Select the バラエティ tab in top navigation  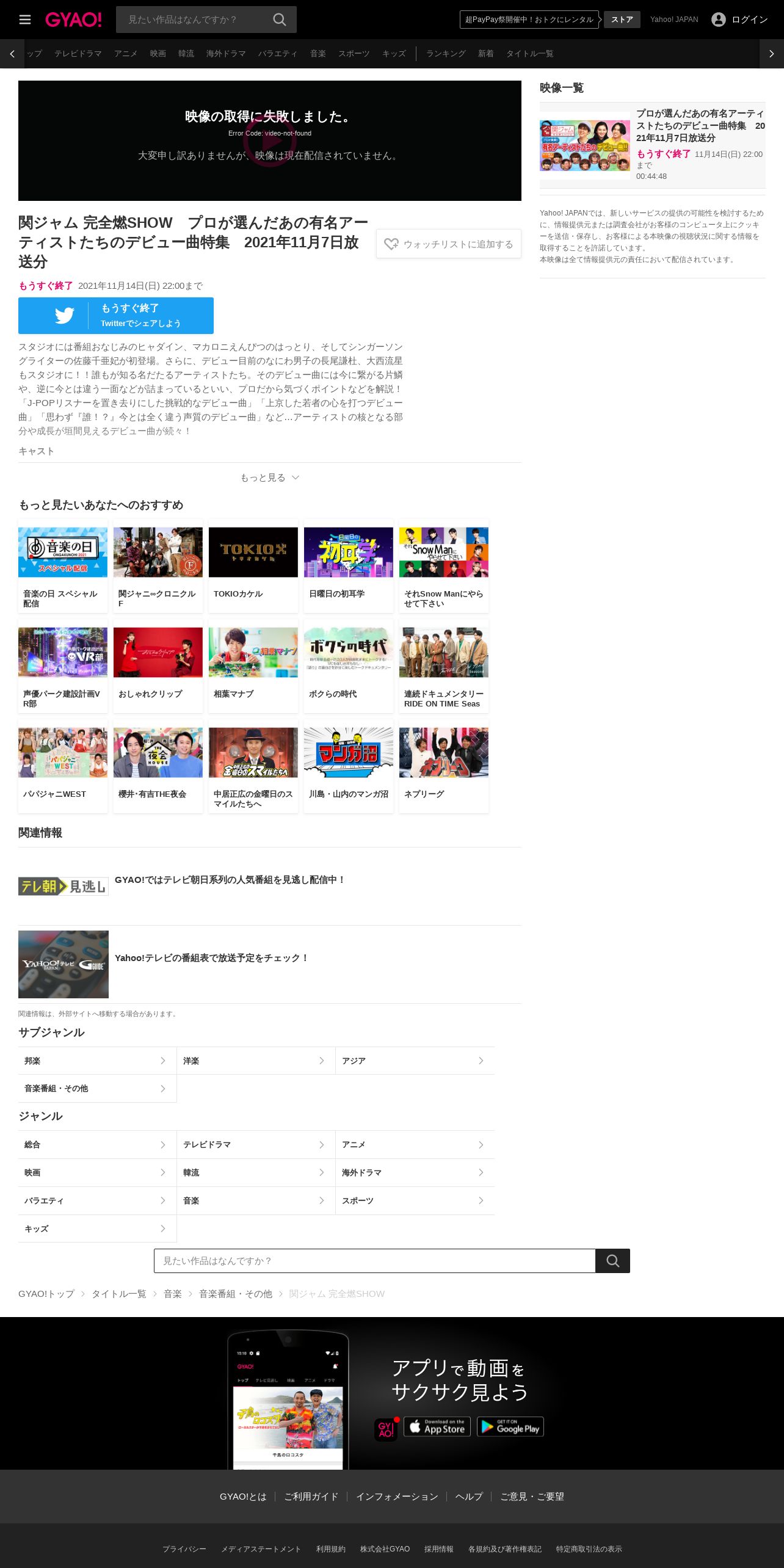[x=278, y=54]
